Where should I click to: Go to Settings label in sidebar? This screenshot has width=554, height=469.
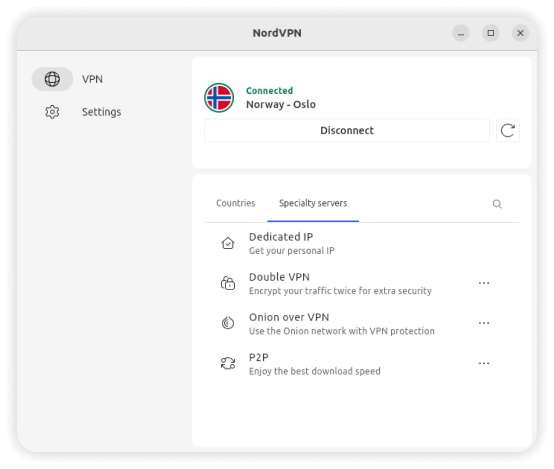pyautogui.click(x=102, y=112)
